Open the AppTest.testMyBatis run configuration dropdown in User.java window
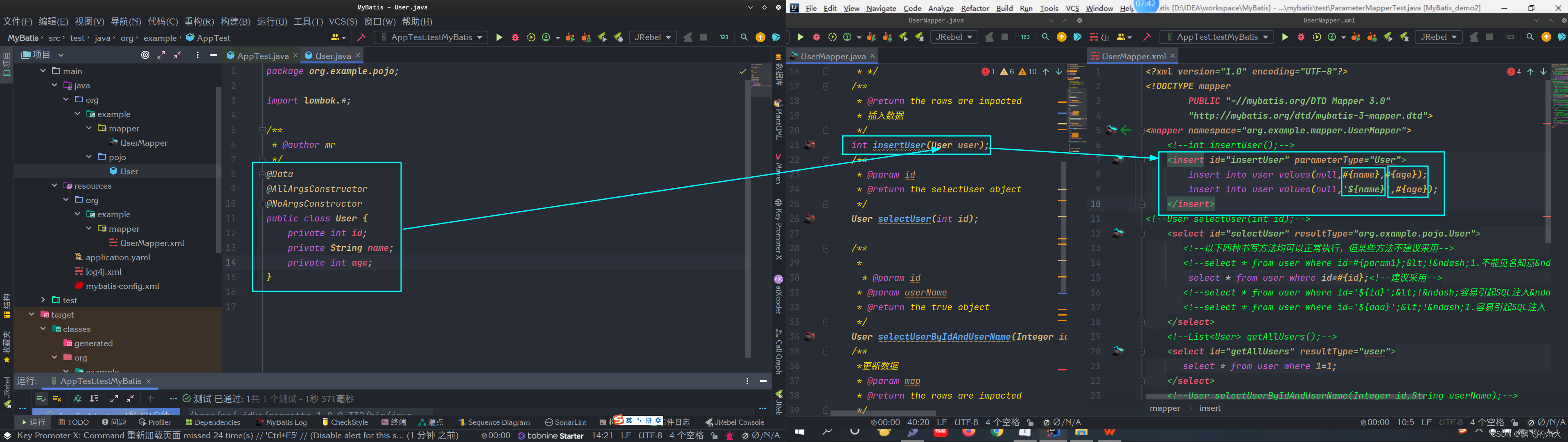Screen dimensions: 1568x442 point(430,38)
